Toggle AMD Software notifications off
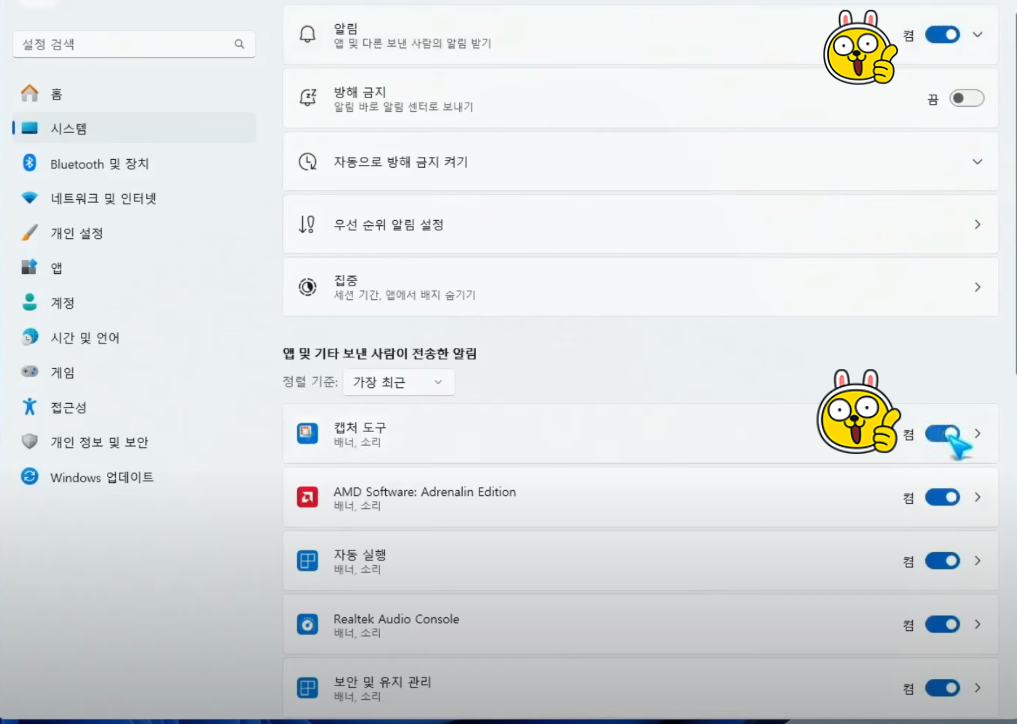Screen dimensions: 1017x724 click(x=942, y=498)
